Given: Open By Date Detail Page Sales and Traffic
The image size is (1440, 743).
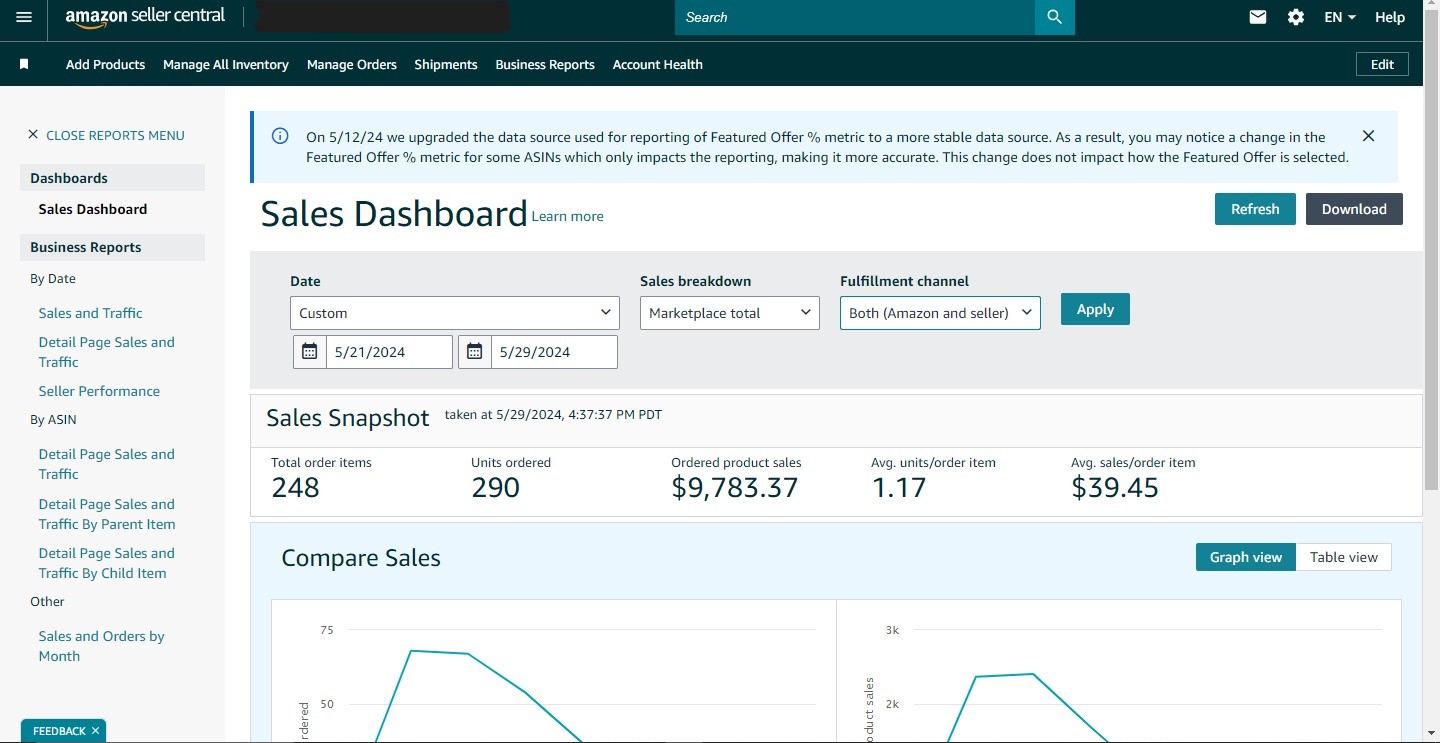Looking at the screenshot, I should [x=106, y=352].
